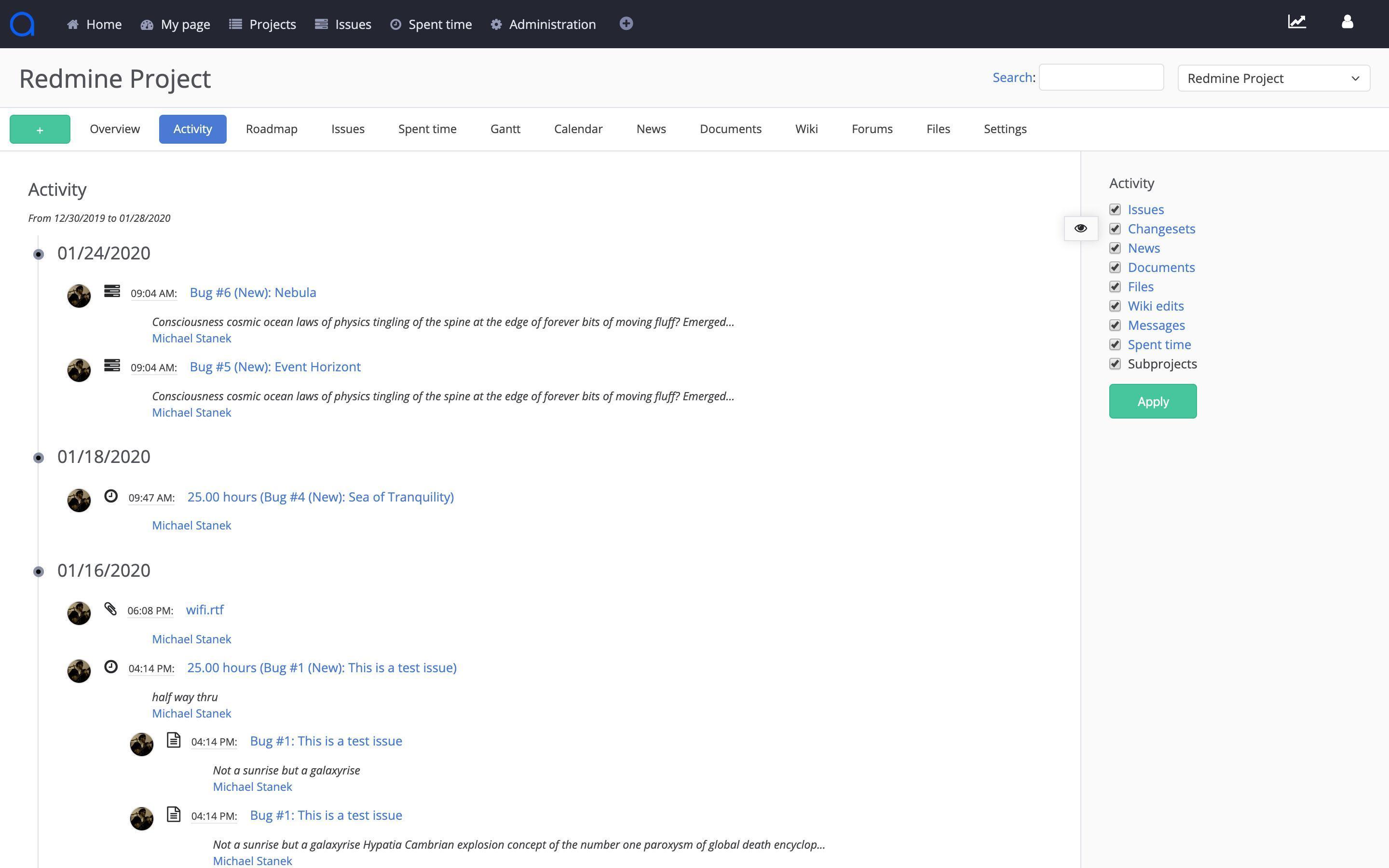Click clock icon next to 25.00 hours Bug #1
The height and width of the screenshot is (868, 1389).
pos(111,666)
